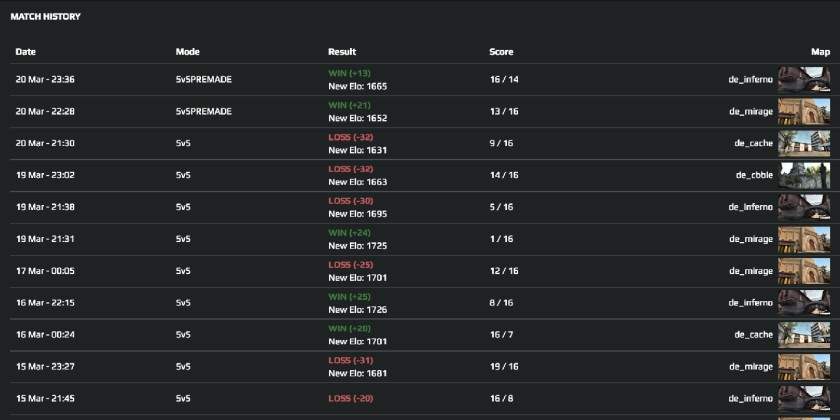Click the de_mirage thumbnail for 19 Mar 21:31
Viewport: 840px width, 420px height.
click(x=804, y=240)
